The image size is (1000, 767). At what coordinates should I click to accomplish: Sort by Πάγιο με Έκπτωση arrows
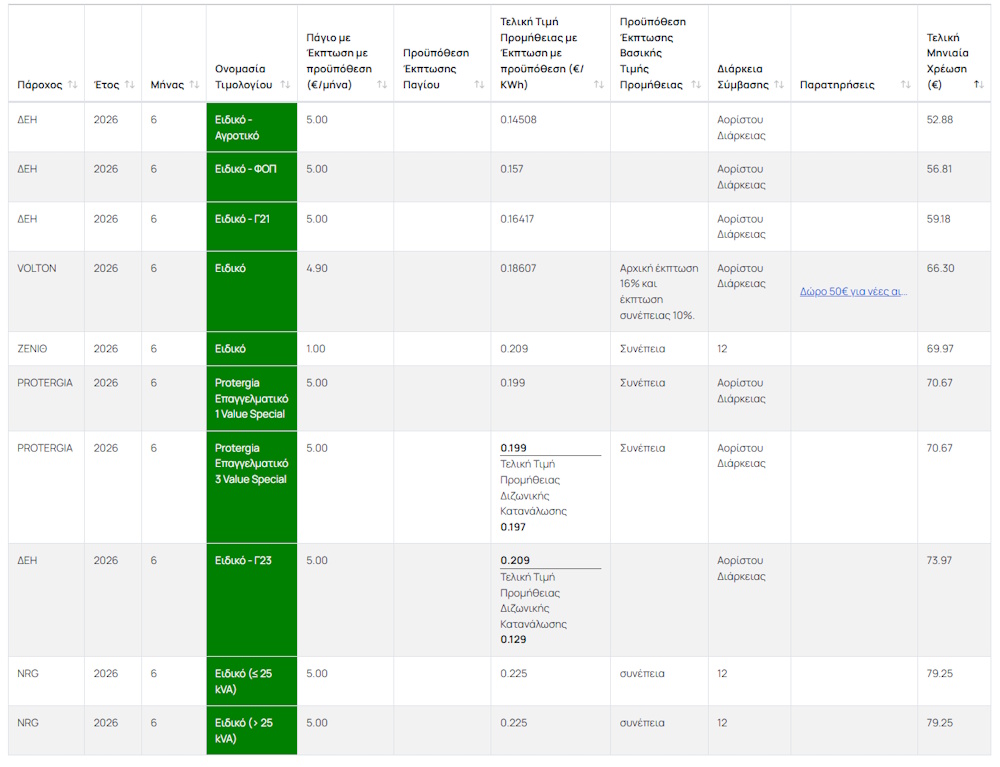tap(382, 85)
